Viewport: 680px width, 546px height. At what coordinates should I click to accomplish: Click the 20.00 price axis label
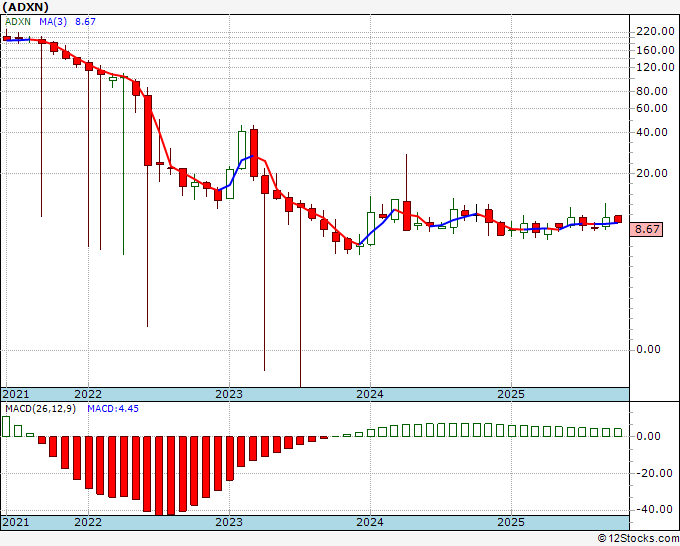coord(651,173)
